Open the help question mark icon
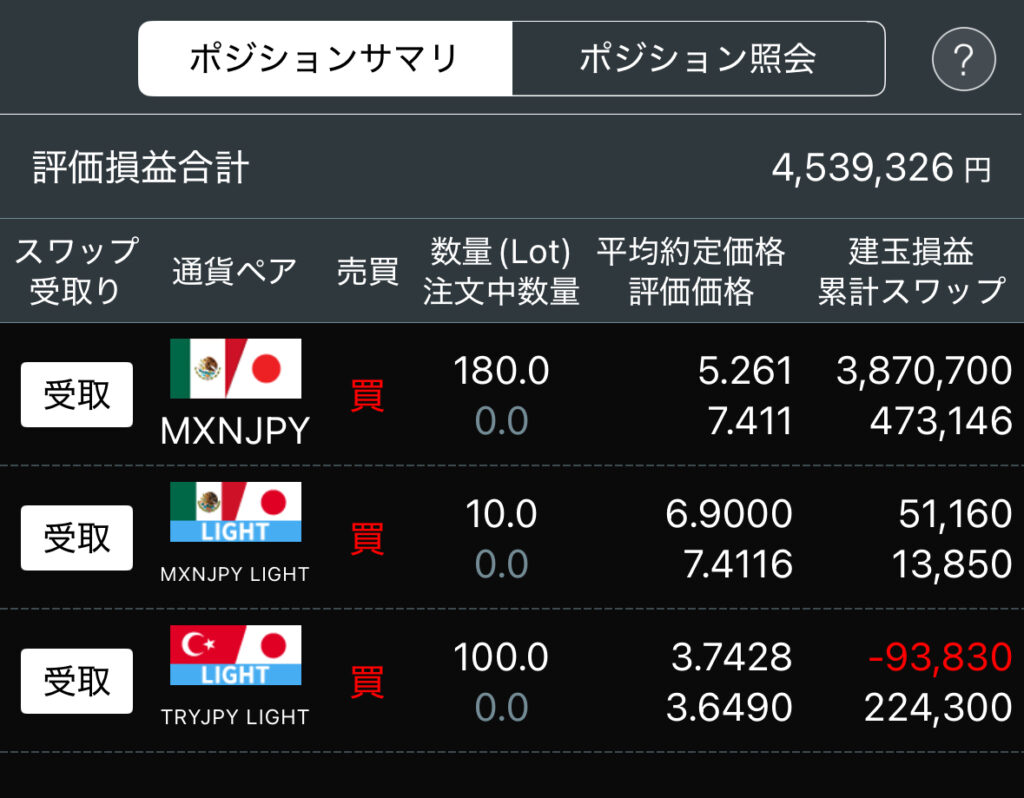The image size is (1024, 798). tap(963, 59)
